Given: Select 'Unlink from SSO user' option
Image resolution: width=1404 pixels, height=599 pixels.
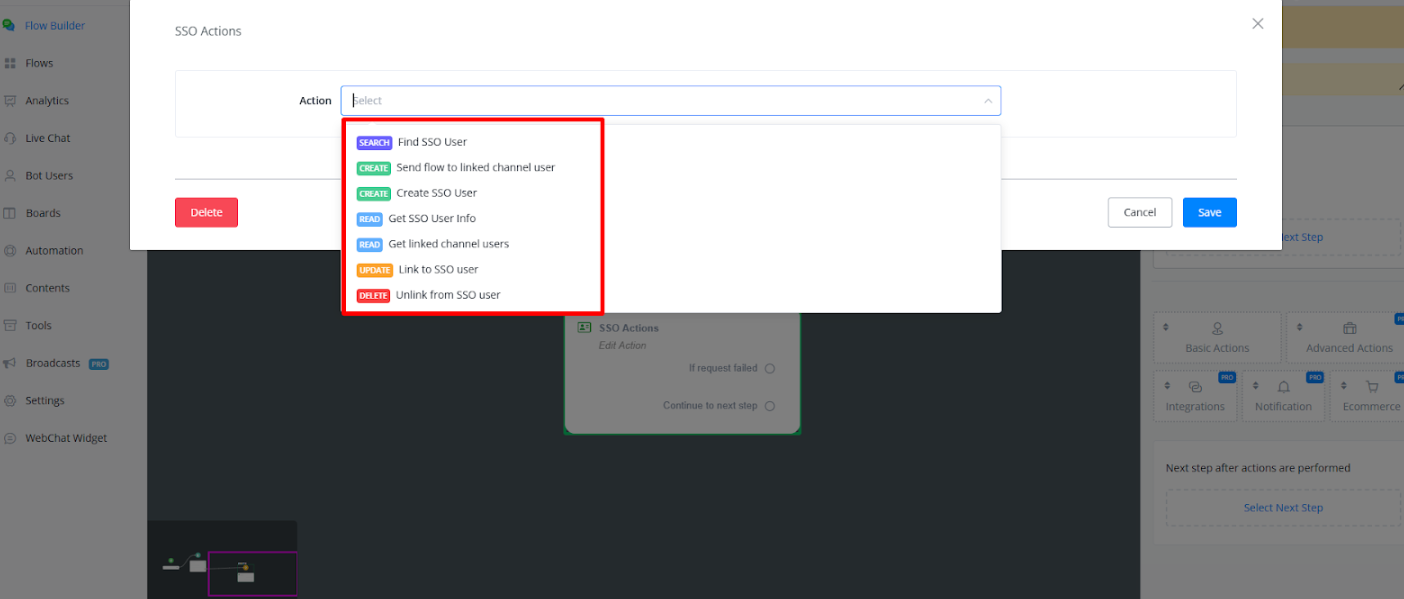Looking at the screenshot, I should click(x=447, y=295).
